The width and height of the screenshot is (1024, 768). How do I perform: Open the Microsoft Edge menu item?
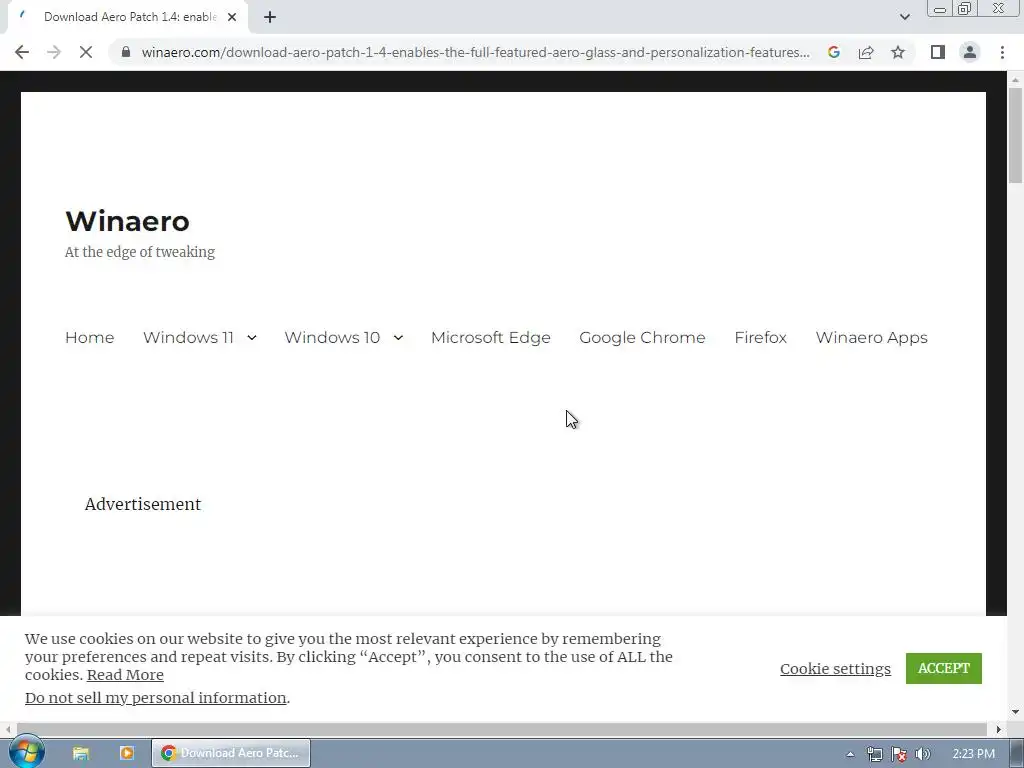[x=490, y=338]
